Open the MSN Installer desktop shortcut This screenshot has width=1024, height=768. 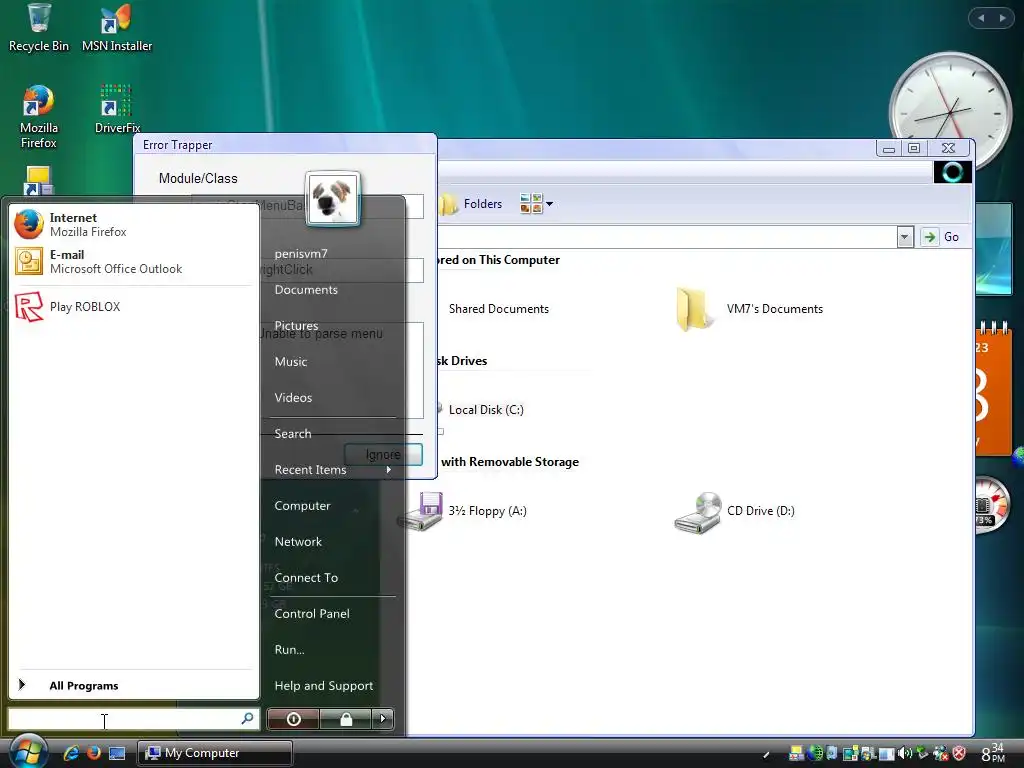(x=117, y=27)
